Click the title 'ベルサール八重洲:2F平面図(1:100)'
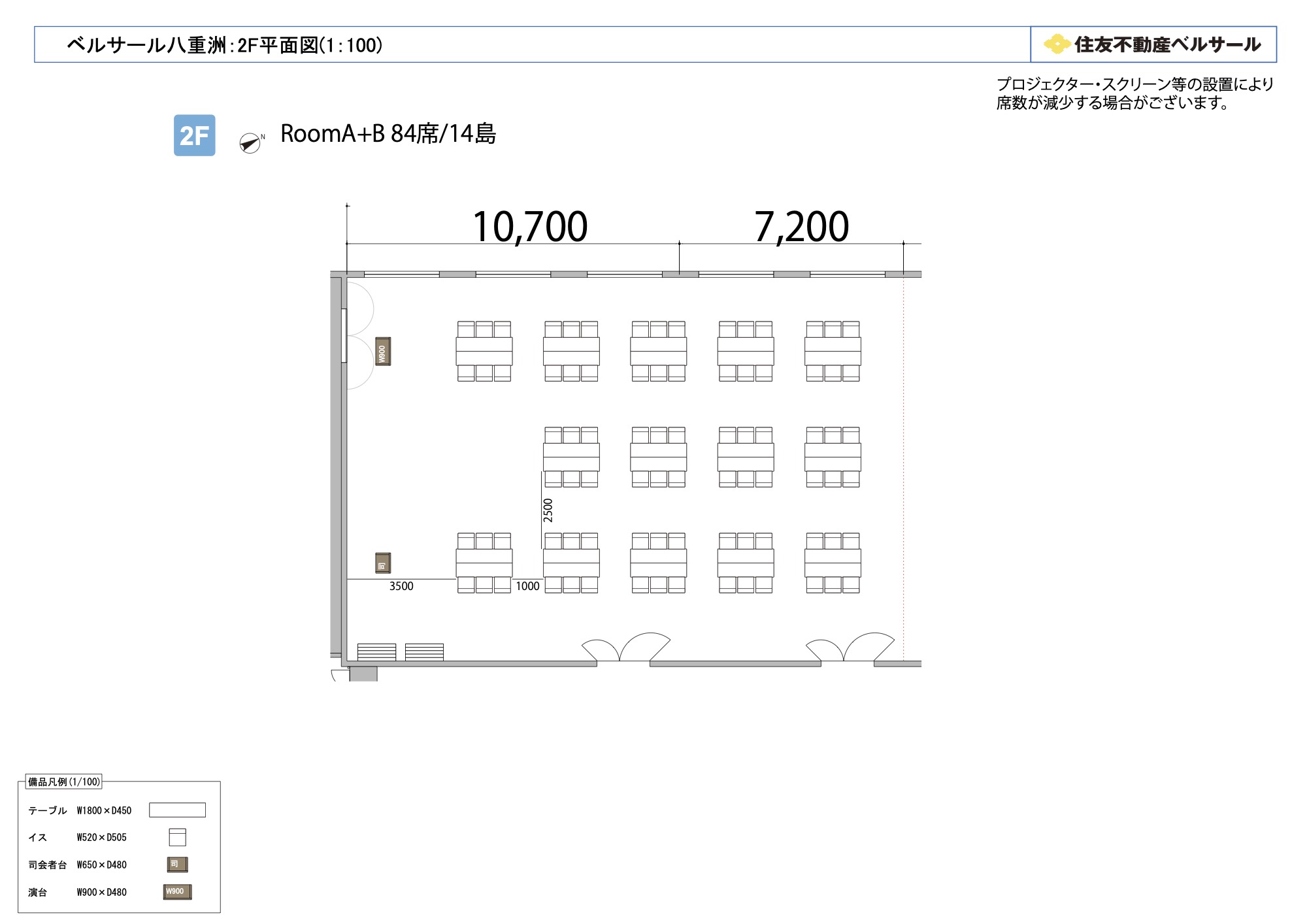 tap(225, 45)
